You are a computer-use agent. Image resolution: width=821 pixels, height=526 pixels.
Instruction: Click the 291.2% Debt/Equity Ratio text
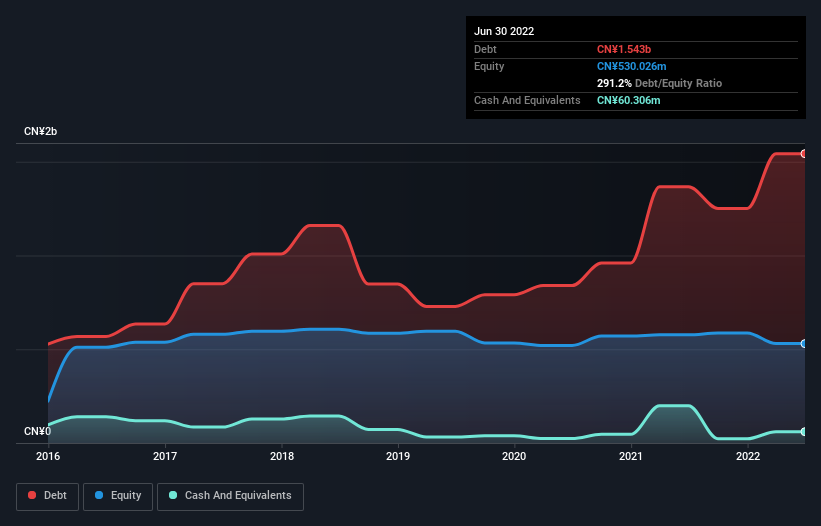pyautogui.click(x=659, y=83)
